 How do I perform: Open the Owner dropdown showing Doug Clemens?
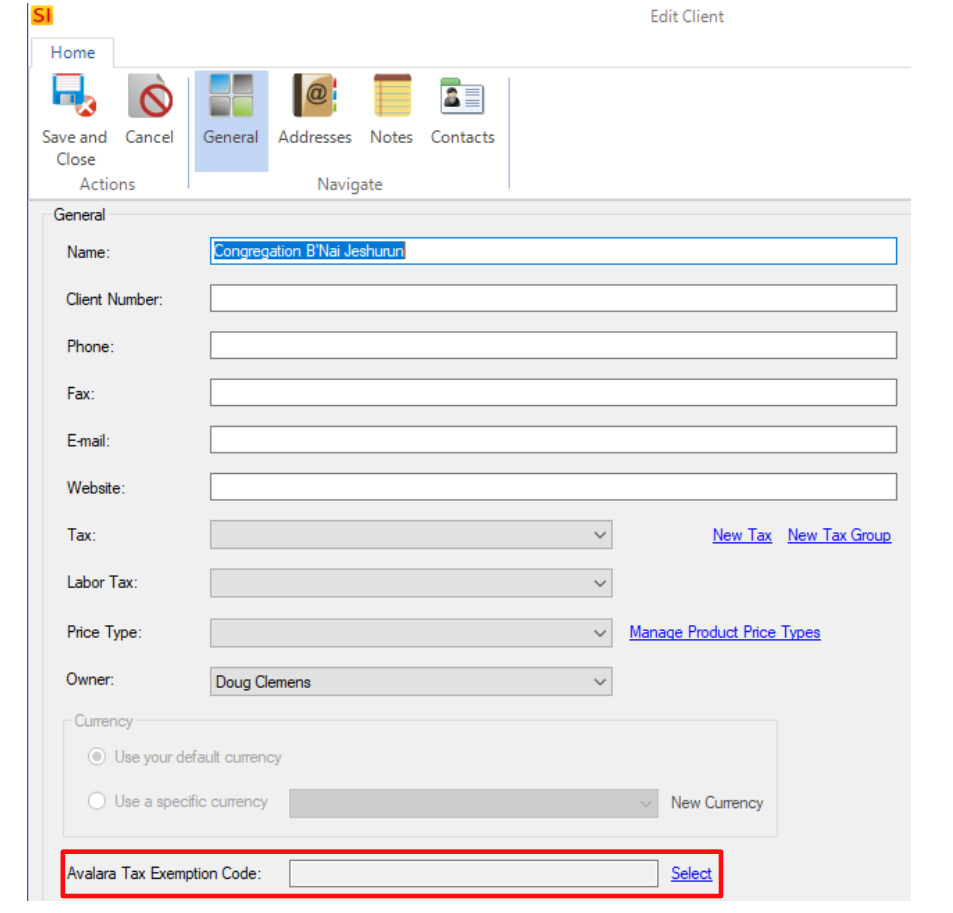[411, 681]
